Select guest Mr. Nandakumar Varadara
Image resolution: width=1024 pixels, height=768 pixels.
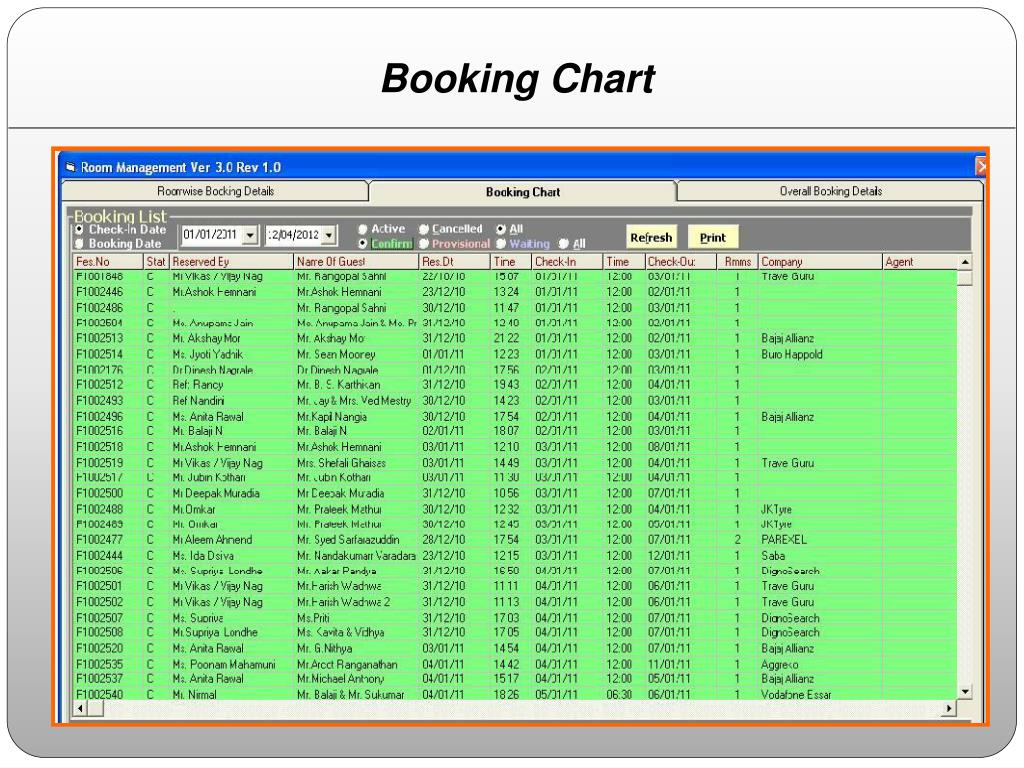click(356, 556)
